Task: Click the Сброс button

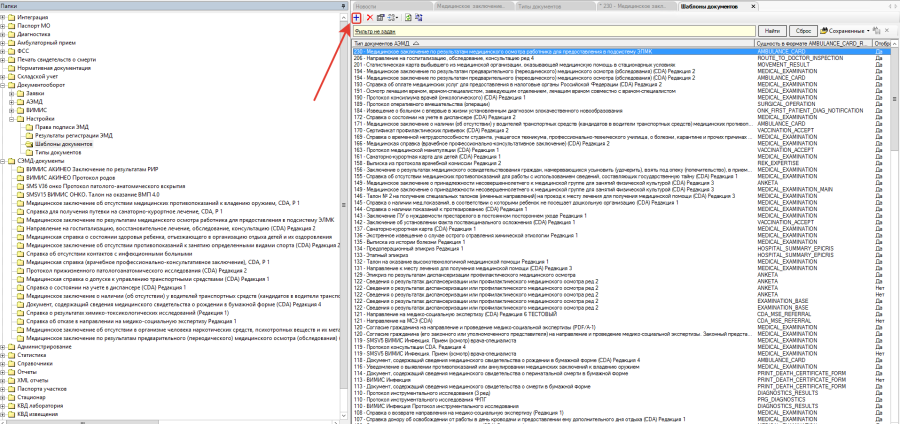Action: click(x=803, y=30)
